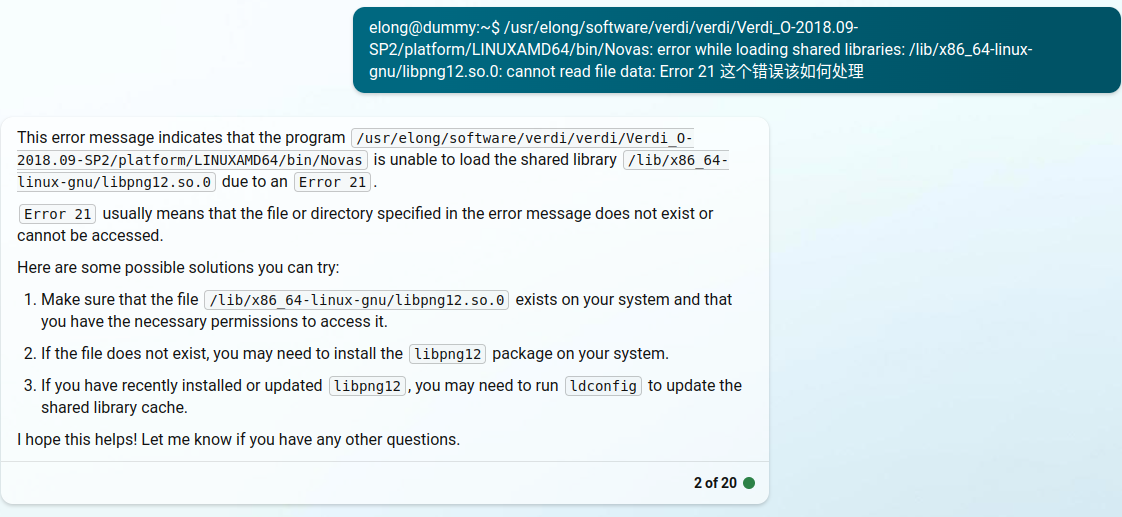Click the "Error 21" code ending the first paragraph
The image size is (1122, 517).
[x=332, y=182]
